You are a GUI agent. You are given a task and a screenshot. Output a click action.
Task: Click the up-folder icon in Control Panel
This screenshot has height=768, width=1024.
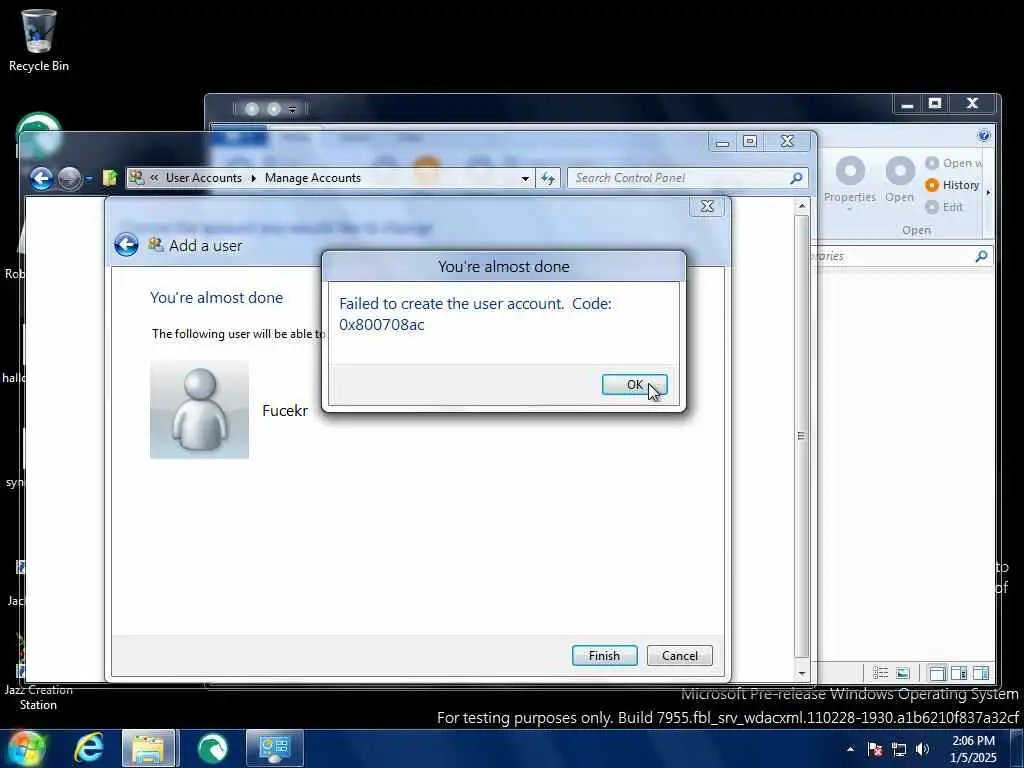(x=110, y=178)
